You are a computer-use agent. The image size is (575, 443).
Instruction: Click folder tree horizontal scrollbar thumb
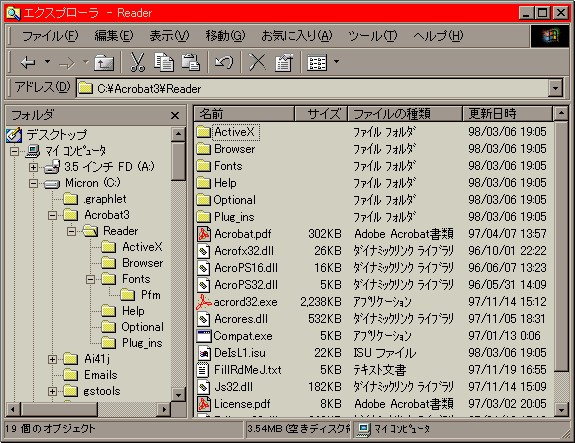59,409
